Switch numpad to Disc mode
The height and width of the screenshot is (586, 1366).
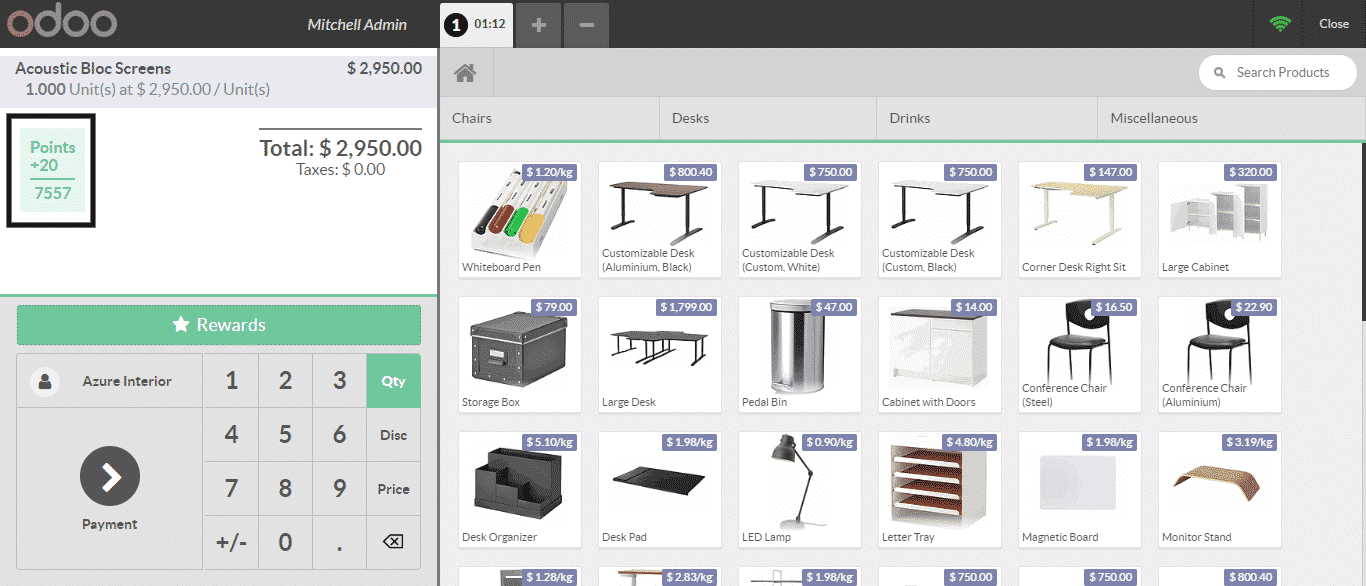[393, 435]
